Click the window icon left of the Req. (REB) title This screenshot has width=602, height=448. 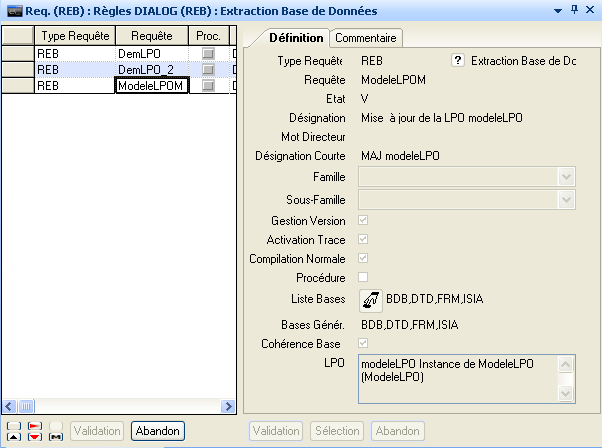click(15, 9)
